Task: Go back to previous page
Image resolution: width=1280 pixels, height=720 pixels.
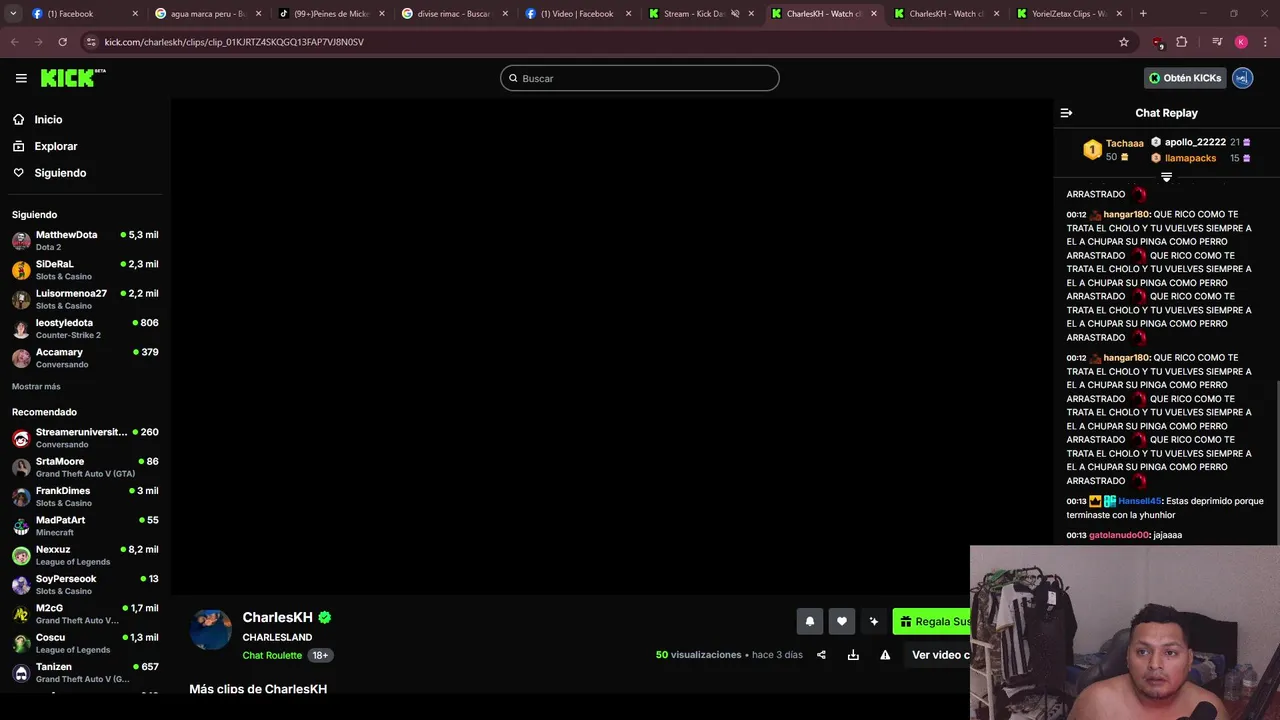Action: [x=14, y=42]
